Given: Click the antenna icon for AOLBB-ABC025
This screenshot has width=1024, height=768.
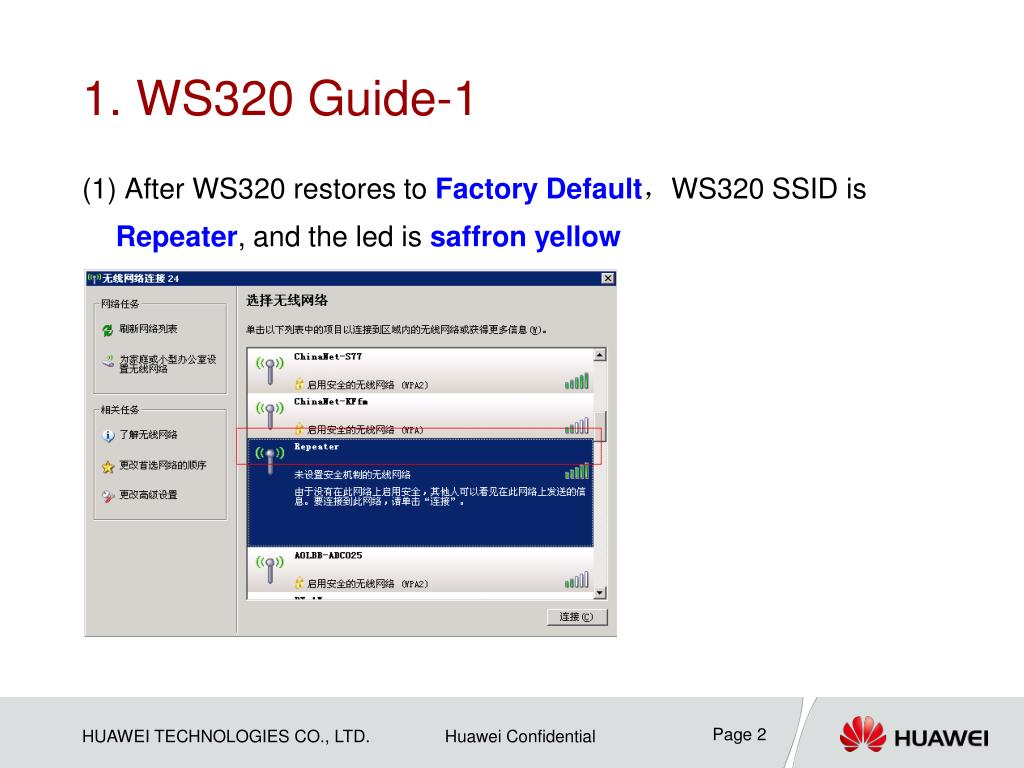Looking at the screenshot, I should tap(270, 569).
